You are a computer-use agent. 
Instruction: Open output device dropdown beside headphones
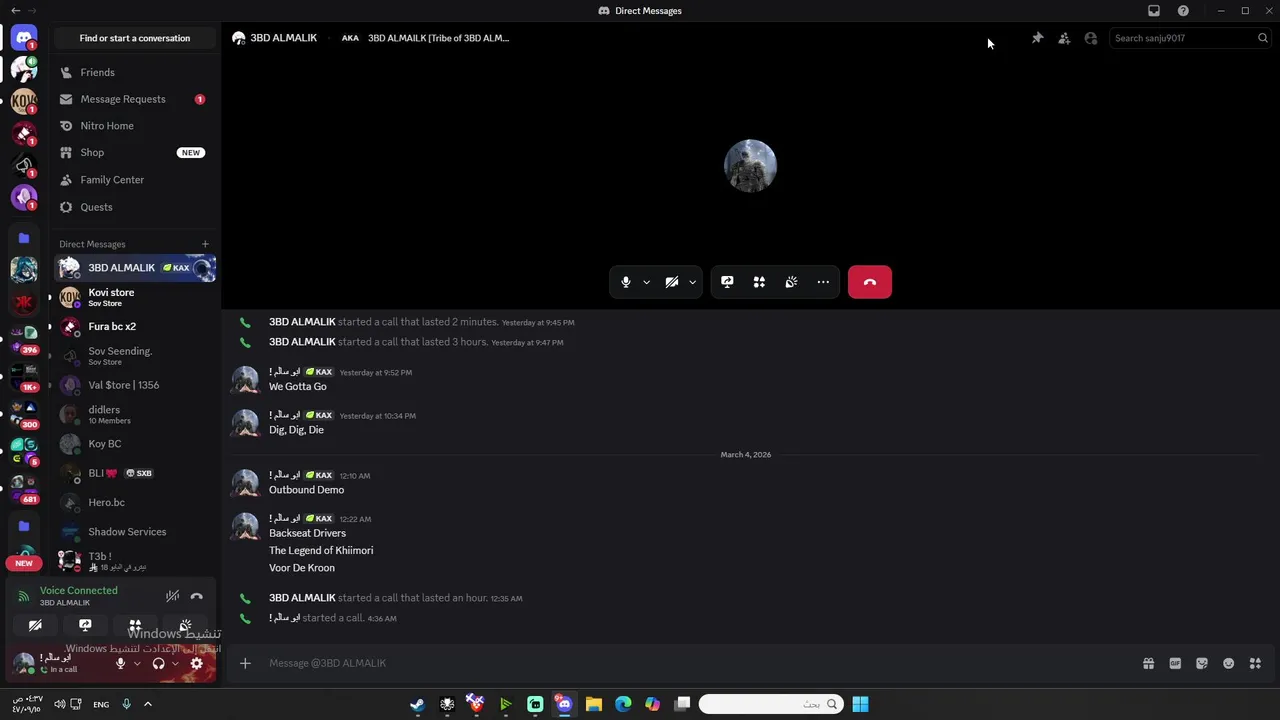(175, 663)
